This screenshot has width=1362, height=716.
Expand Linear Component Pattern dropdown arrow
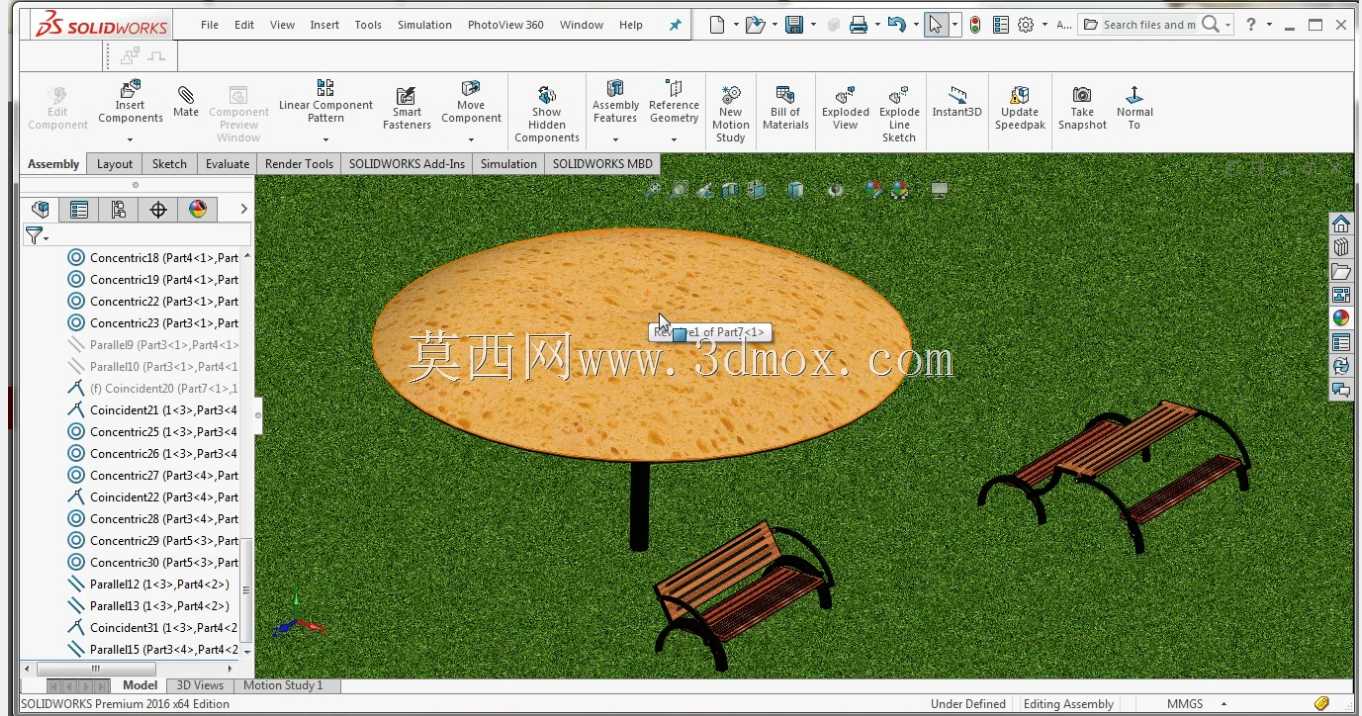[325, 140]
